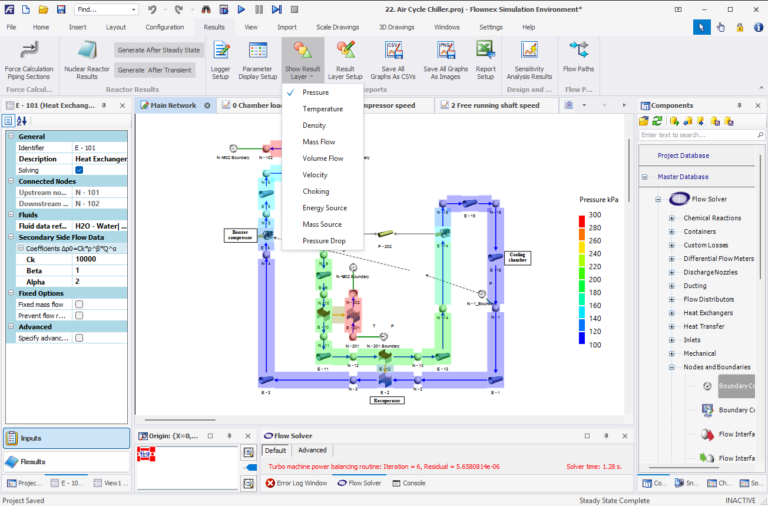Click the Inputs panel button

click(67, 438)
